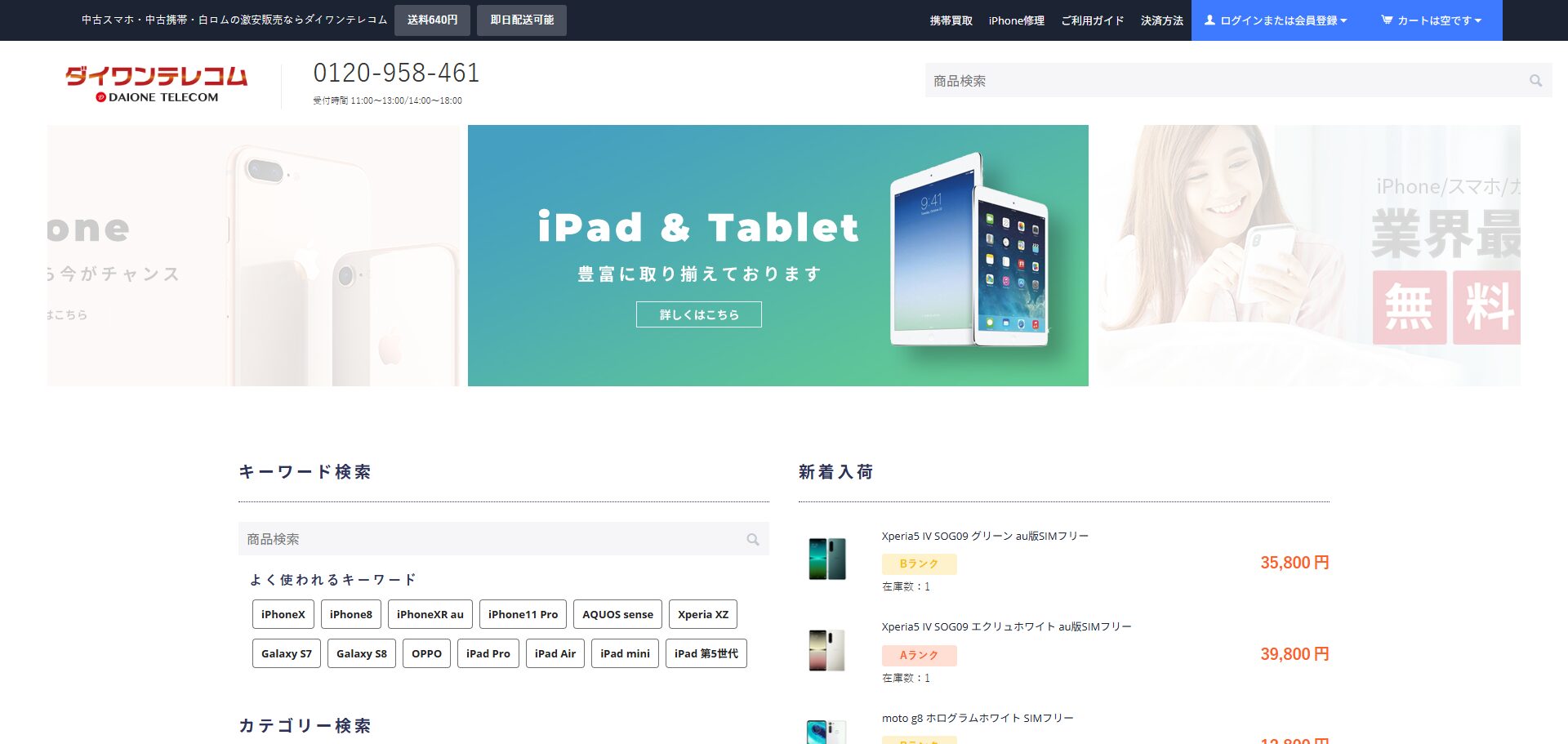Screen dimensions: 1568x744
Task: Go to the ご利用ガイド page
Action: [1092, 20]
